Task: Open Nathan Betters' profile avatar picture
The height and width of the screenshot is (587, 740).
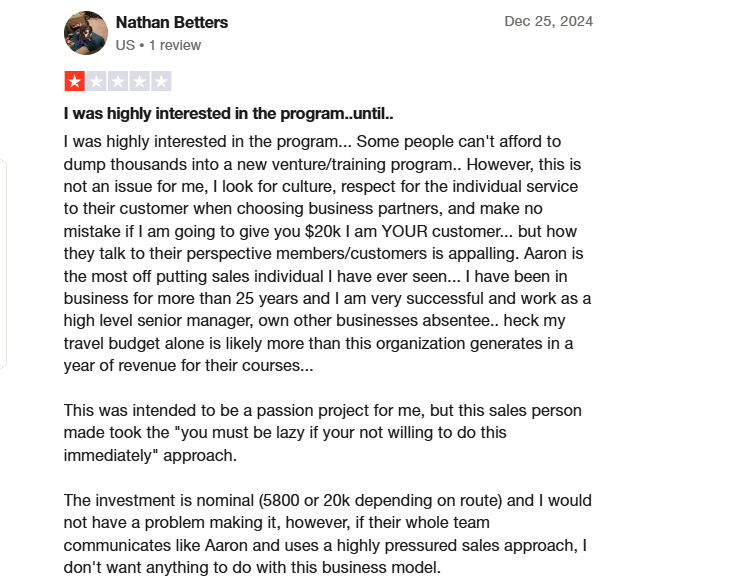Action: pyautogui.click(x=86, y=33)
